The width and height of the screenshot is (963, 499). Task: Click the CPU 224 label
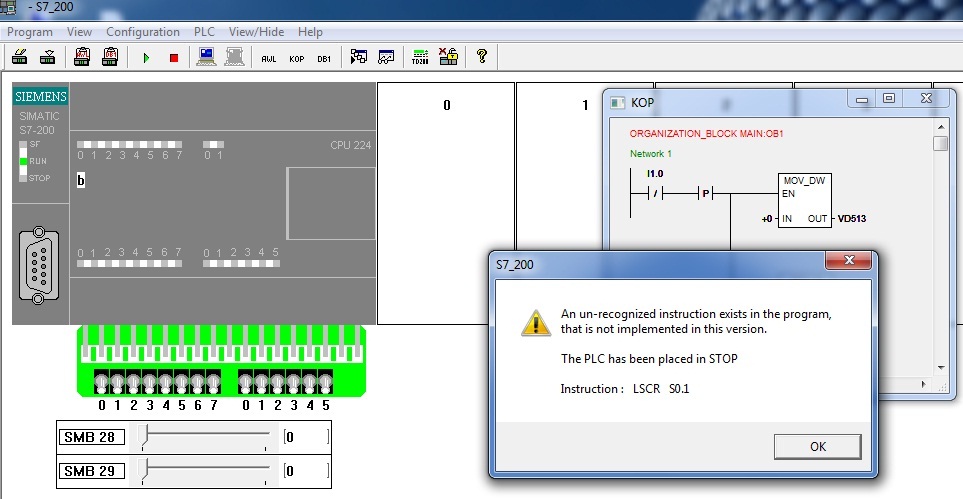[x=351, y=145]
